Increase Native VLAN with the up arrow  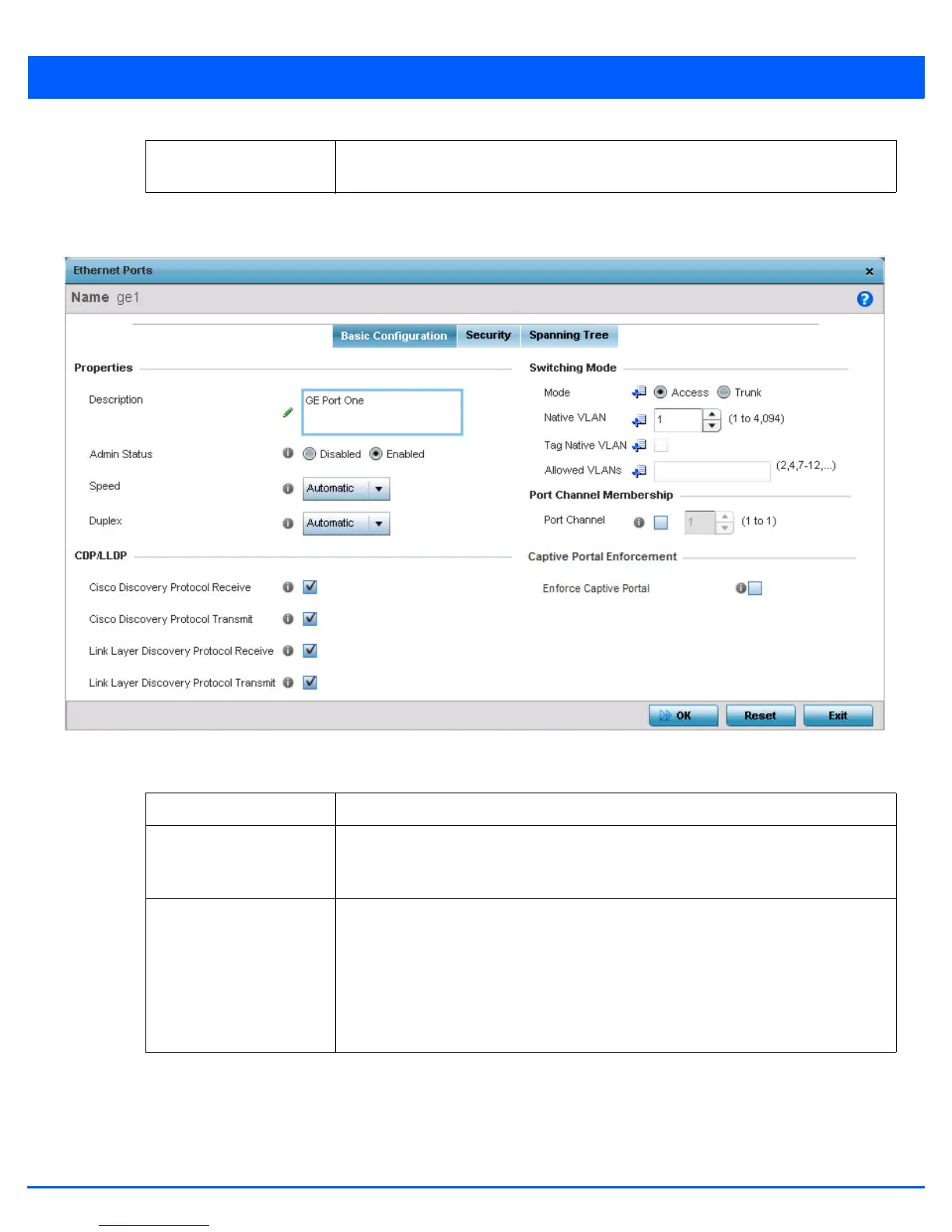point(712,415)
